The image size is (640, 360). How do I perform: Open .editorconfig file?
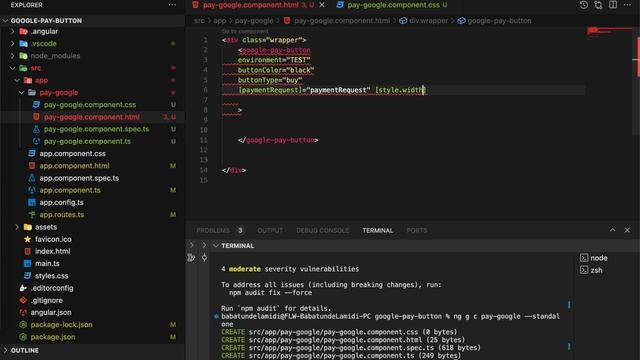(52, 288)
